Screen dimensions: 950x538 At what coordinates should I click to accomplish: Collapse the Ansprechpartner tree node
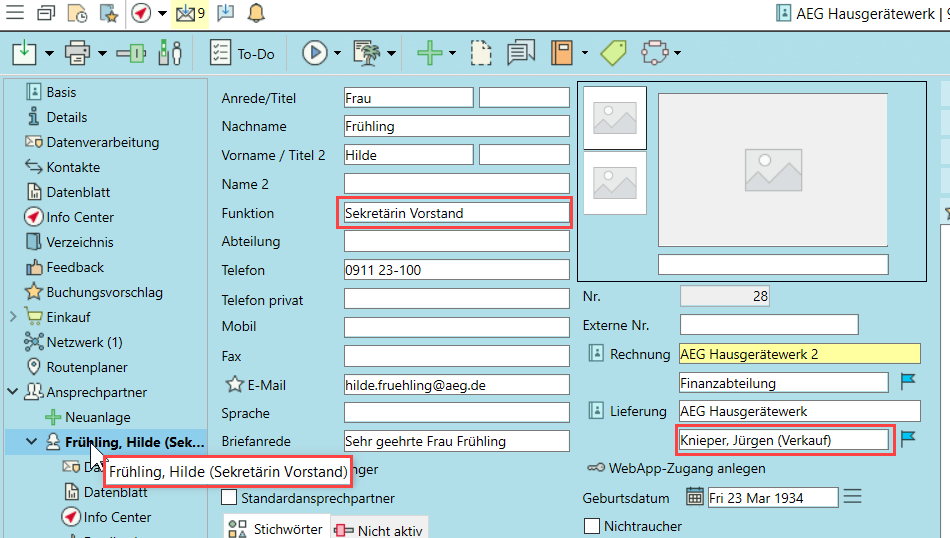(x=13, y=392)
